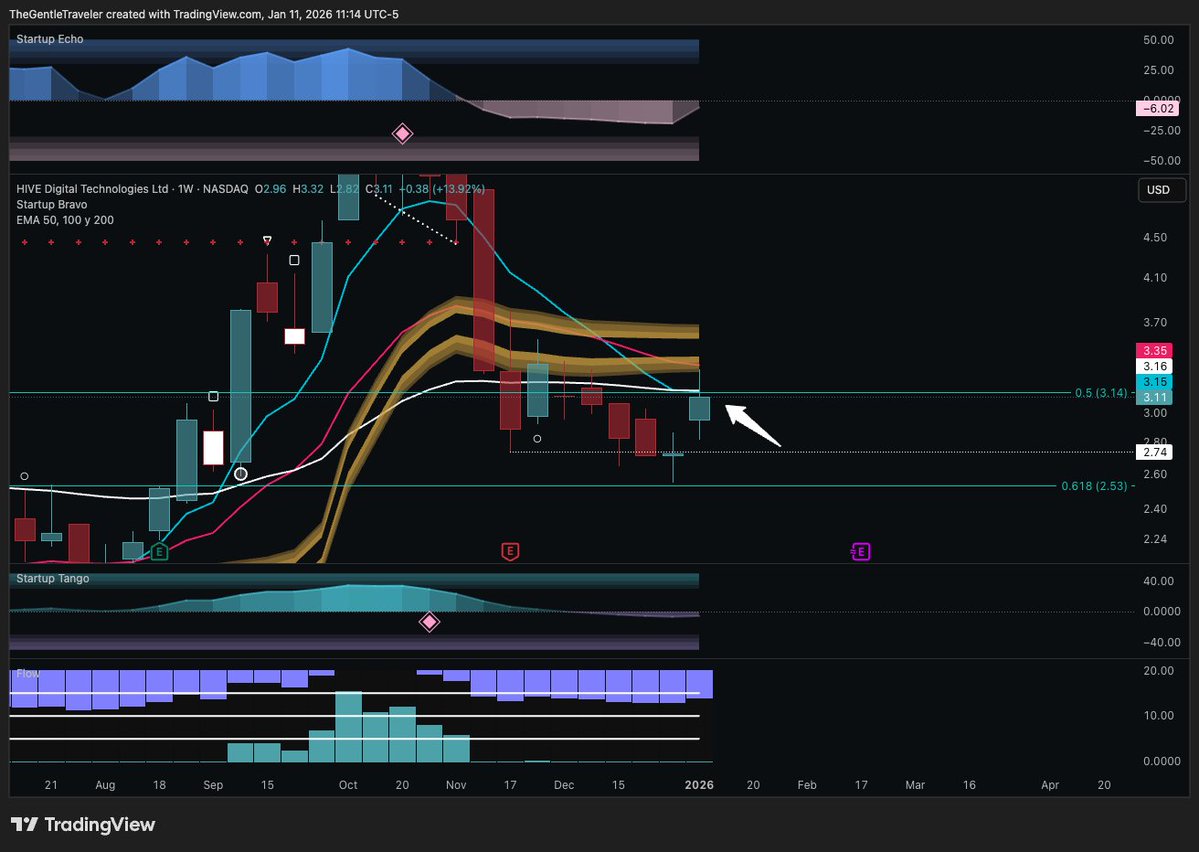Open the USD currency selector
The height and width of the screenshot is (852, 1199).
click(x=1161, y=189)
